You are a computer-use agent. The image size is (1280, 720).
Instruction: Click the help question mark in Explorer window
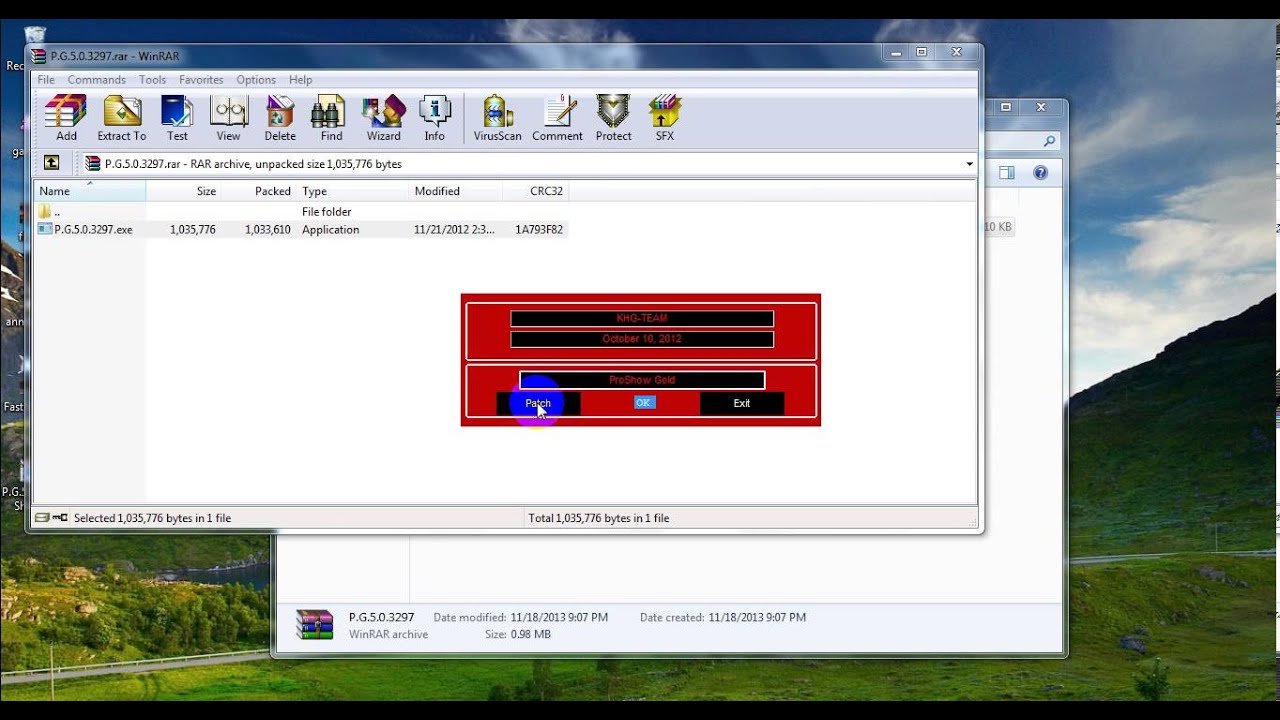pos(1040,173)
